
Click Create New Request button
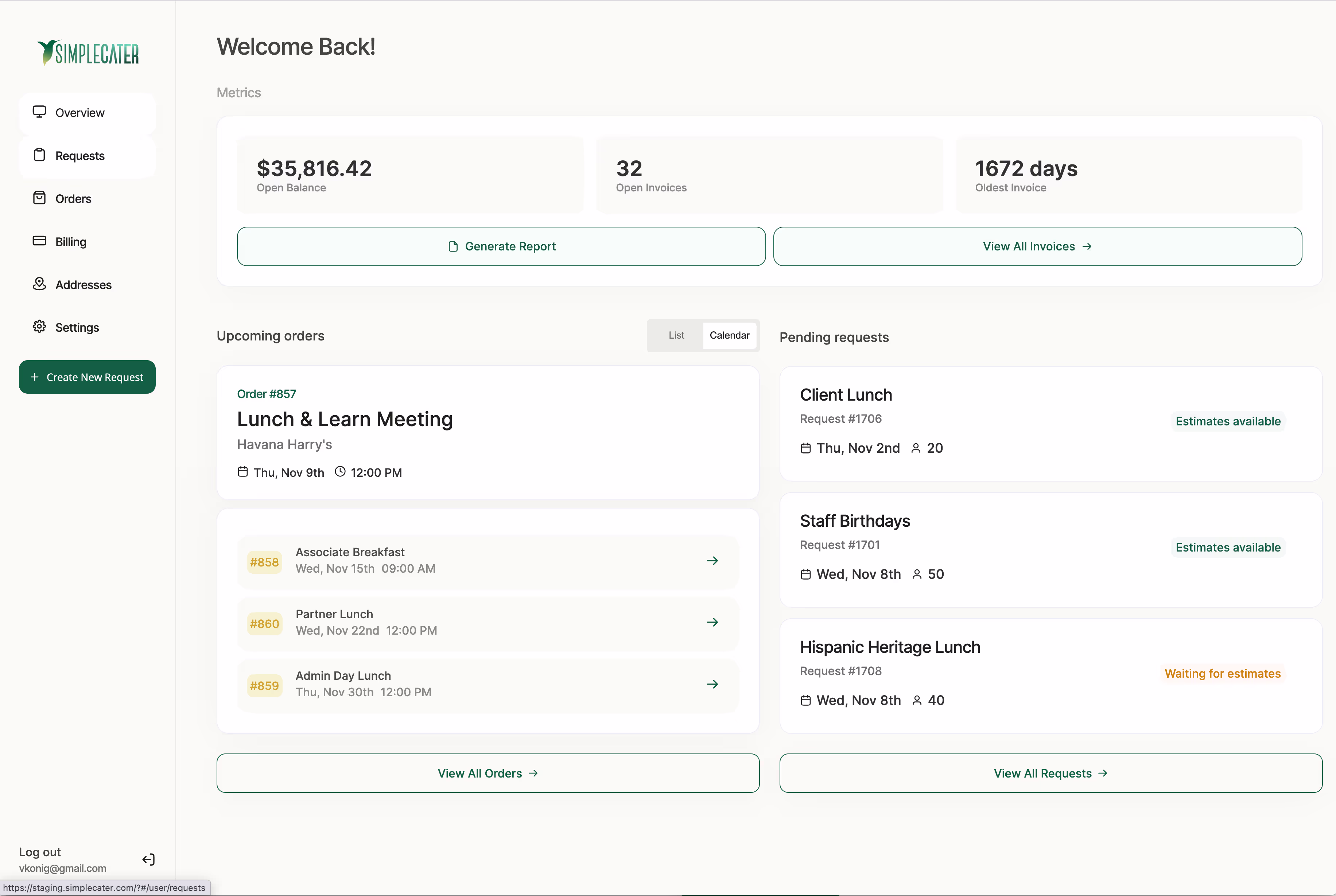[x=87, y=377]
